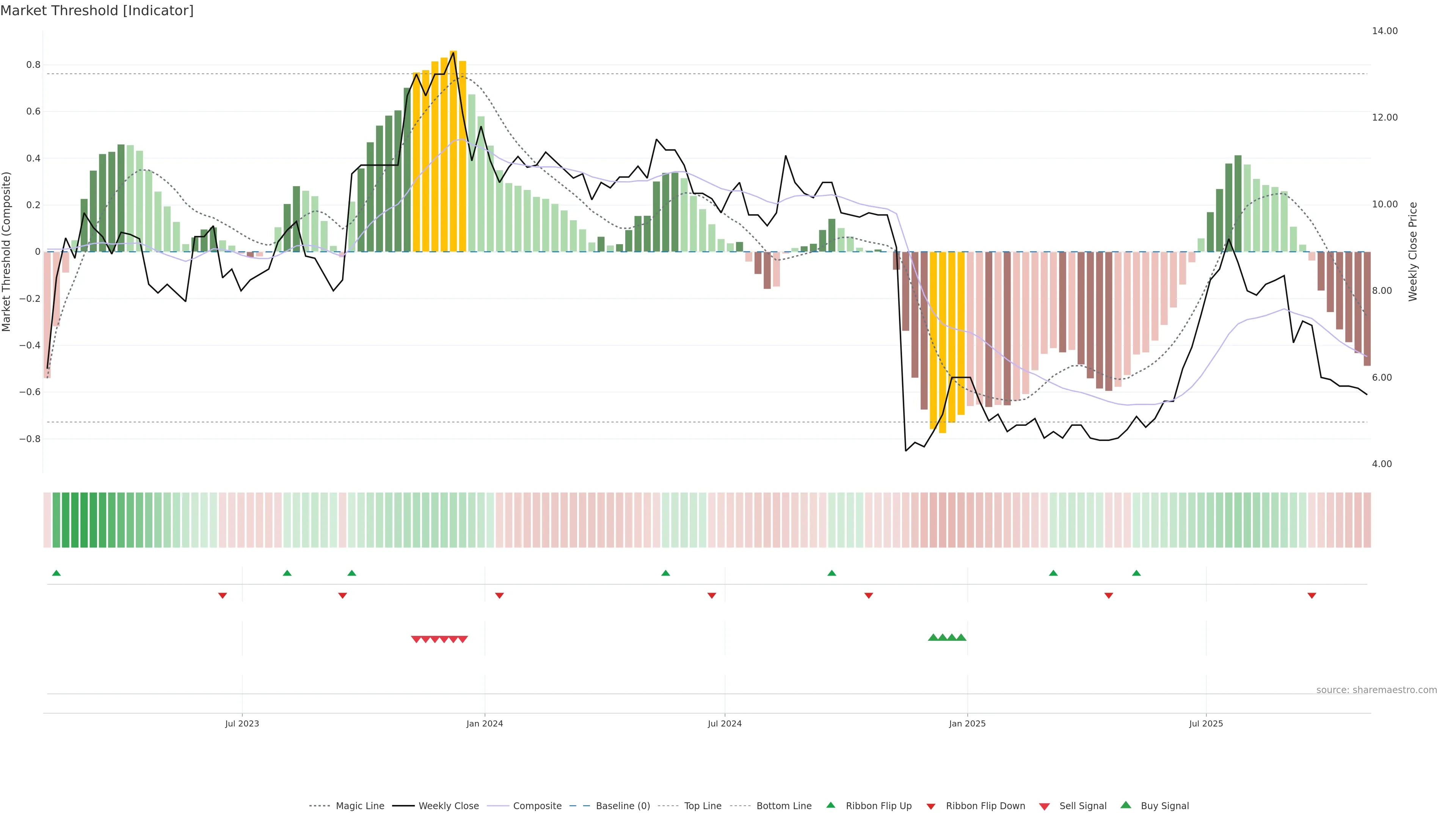Viewport: 1456px width, 819px height.
Task: Hide the Composite legend series
Action: 537,806
